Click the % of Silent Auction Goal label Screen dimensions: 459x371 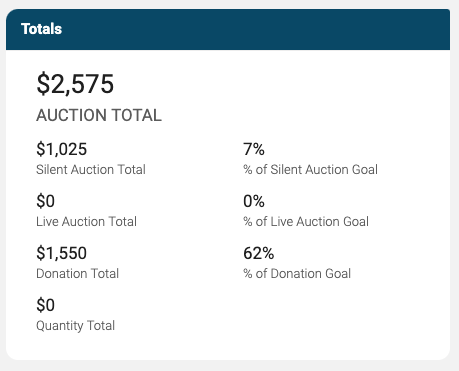(x=310, y=169)
